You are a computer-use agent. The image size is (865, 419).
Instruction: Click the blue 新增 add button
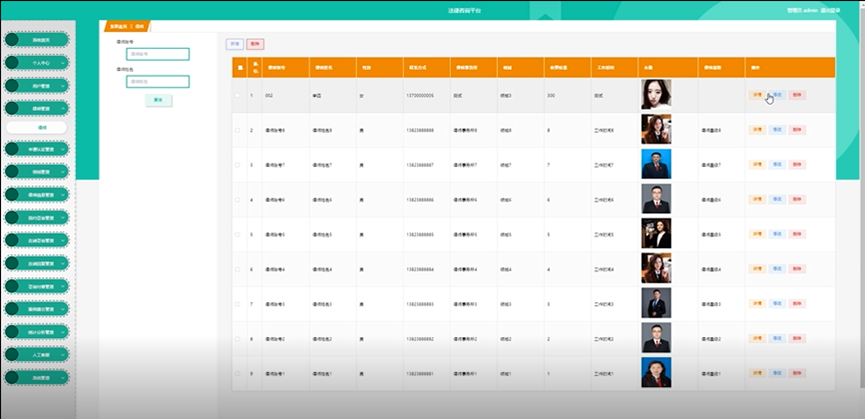(x=234, y=44)
